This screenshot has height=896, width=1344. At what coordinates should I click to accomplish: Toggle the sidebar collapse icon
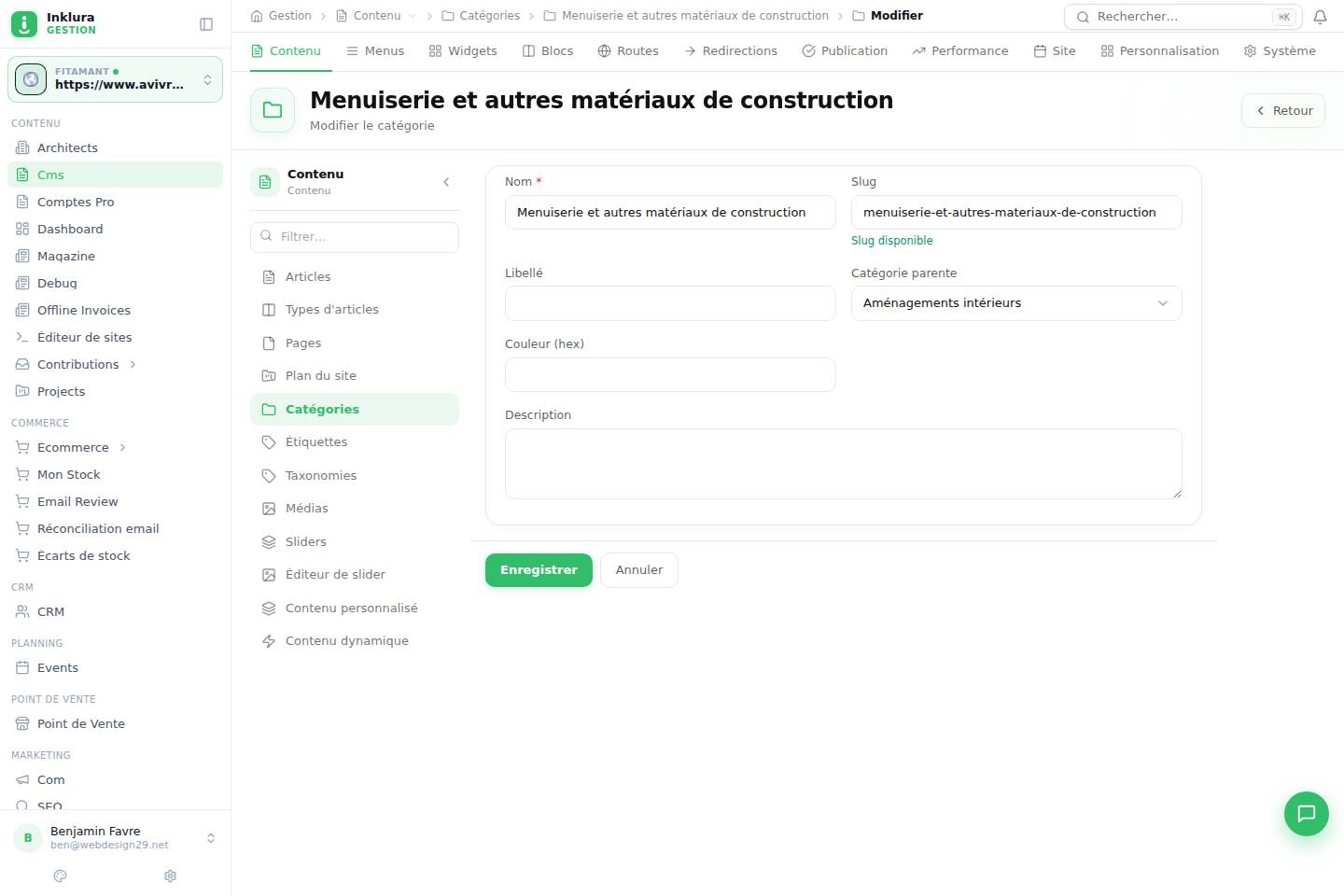tap(206, 24)
